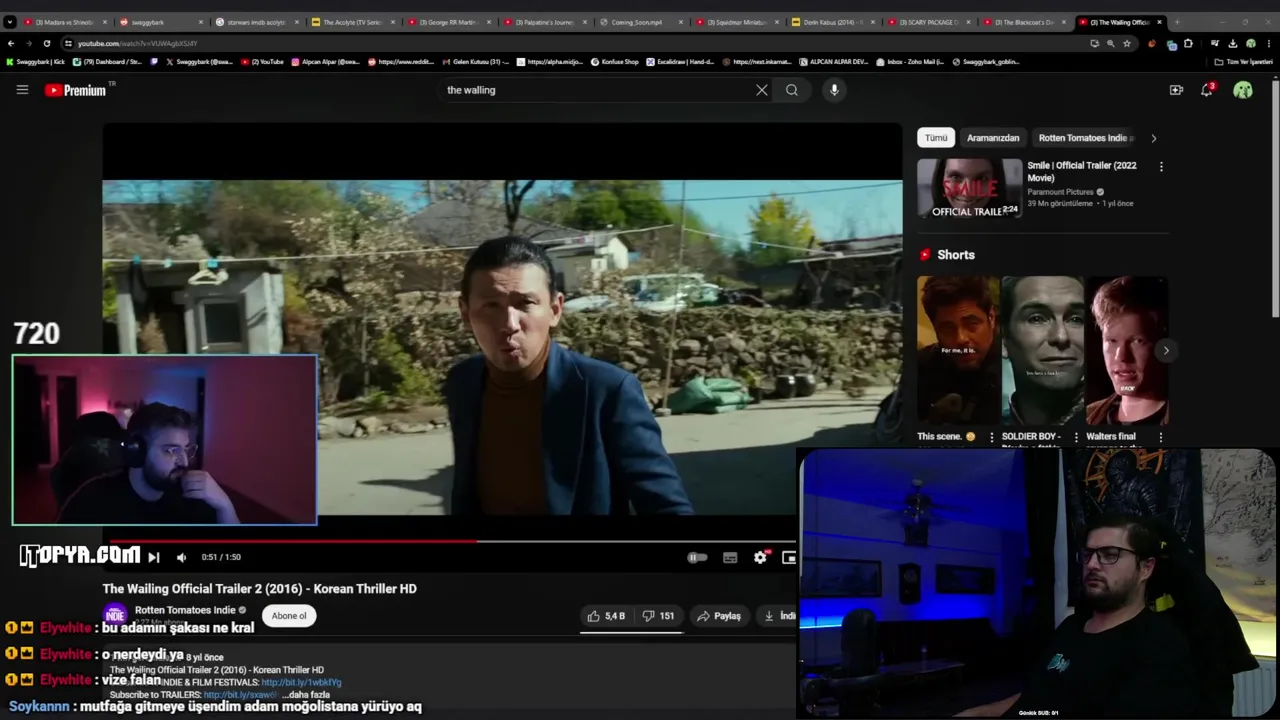This screenshot has height=720, width=1280.
Task: Open Chrome downloads icon in toolbar
Action: coord(1232,43)
